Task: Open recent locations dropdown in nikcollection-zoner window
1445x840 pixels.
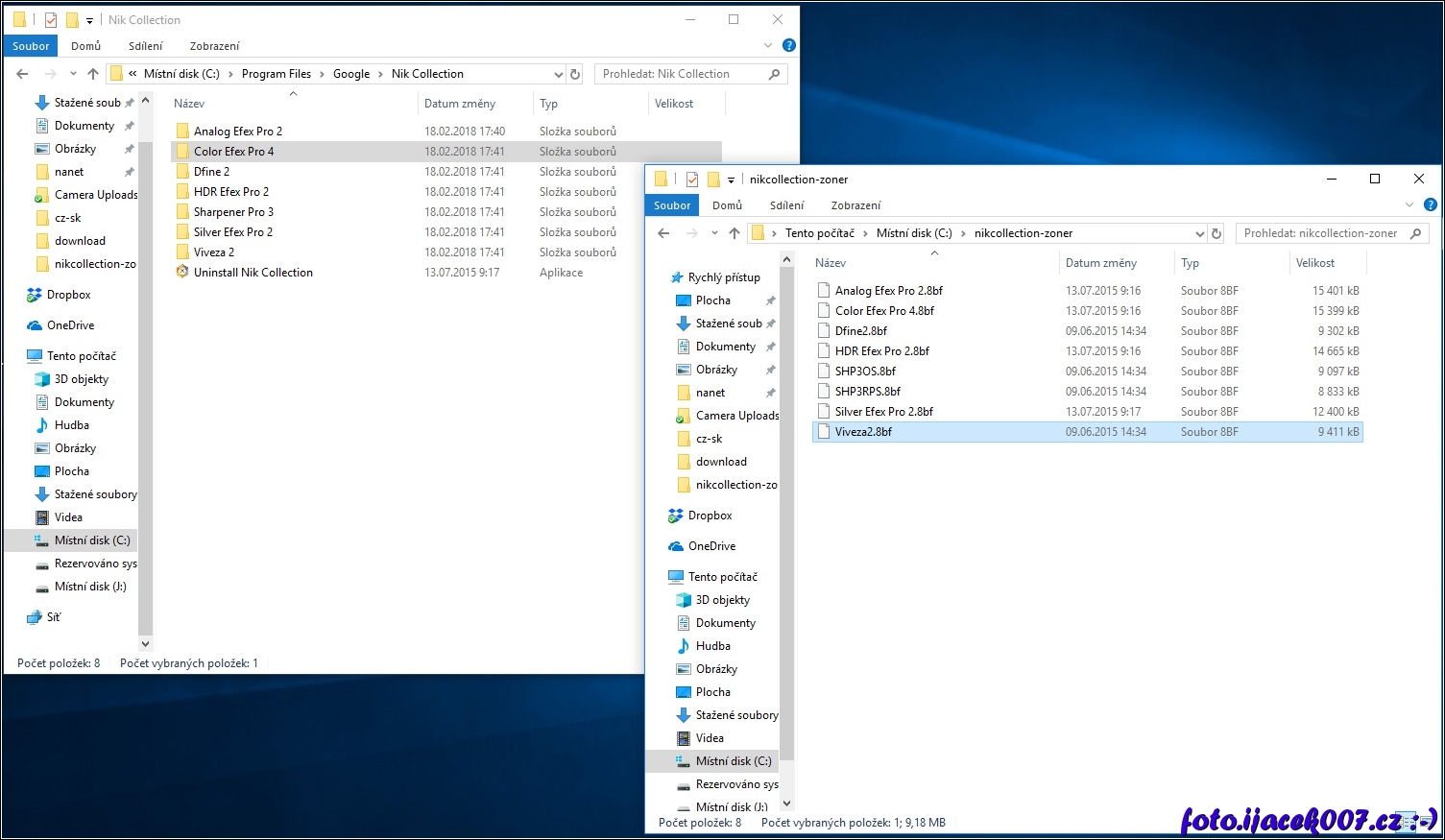Action: tap(714, 233)
